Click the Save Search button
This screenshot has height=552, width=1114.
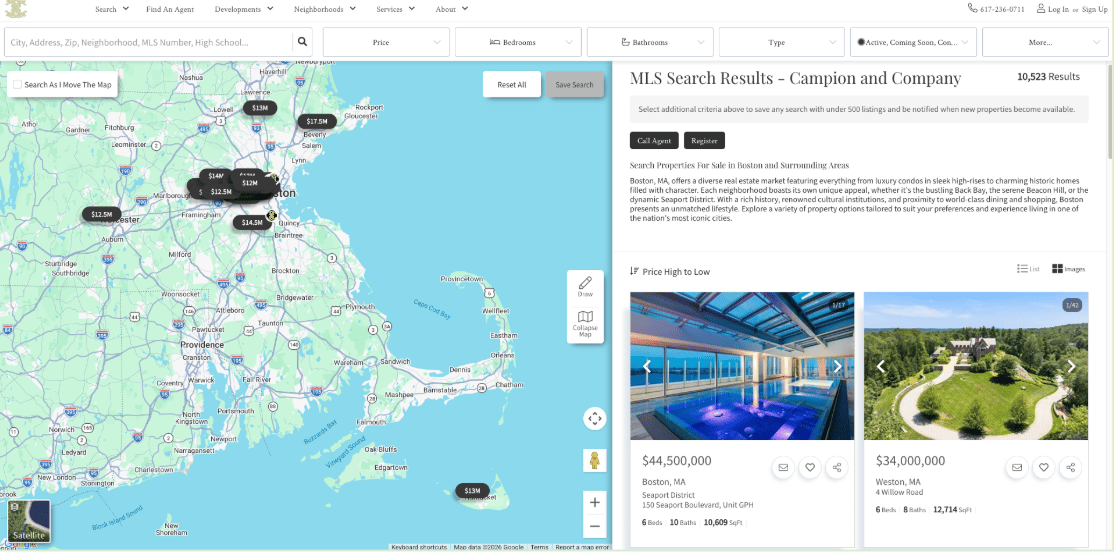coord(574,85)
